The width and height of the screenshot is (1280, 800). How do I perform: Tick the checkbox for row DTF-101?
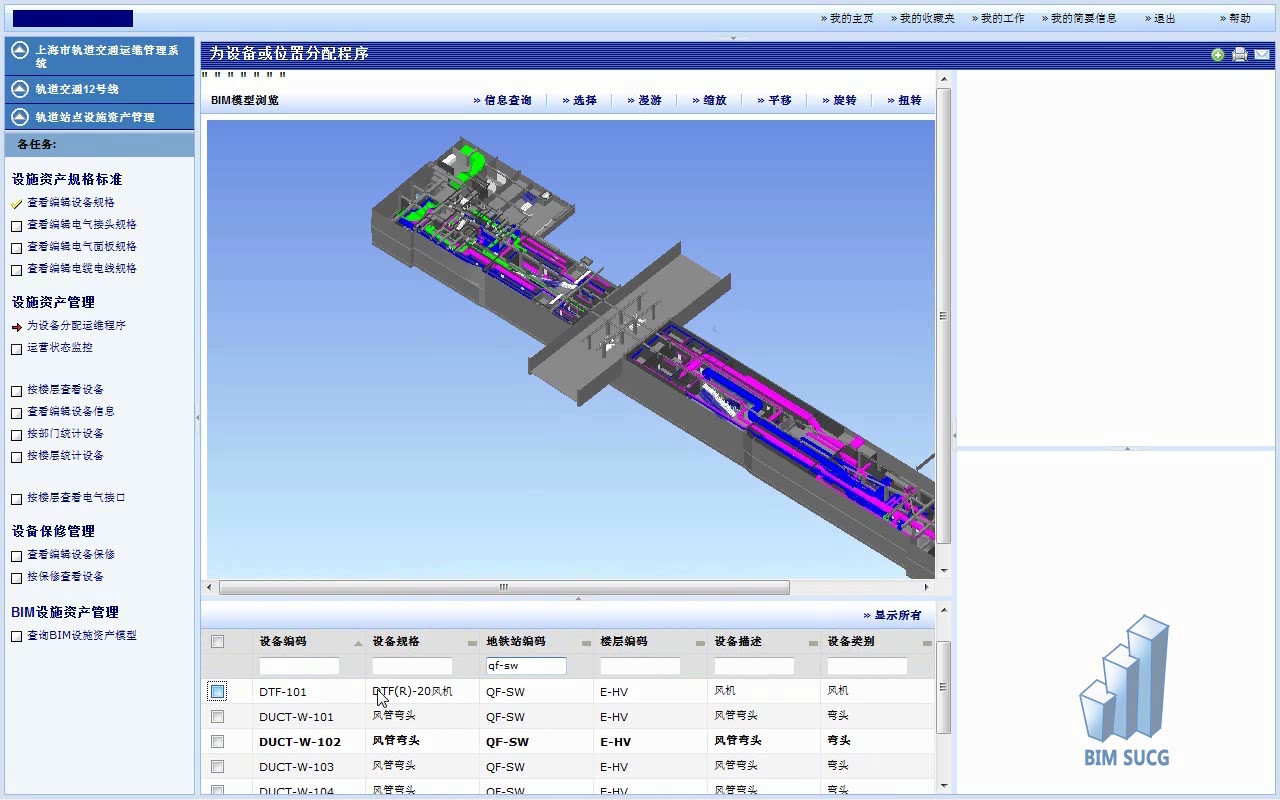tap(217, 691)
